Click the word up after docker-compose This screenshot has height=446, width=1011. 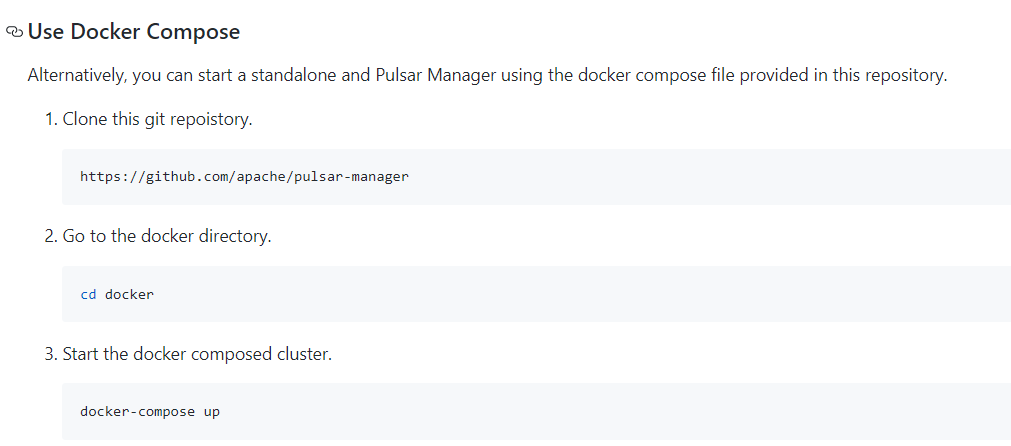click(x=212, y=412)
